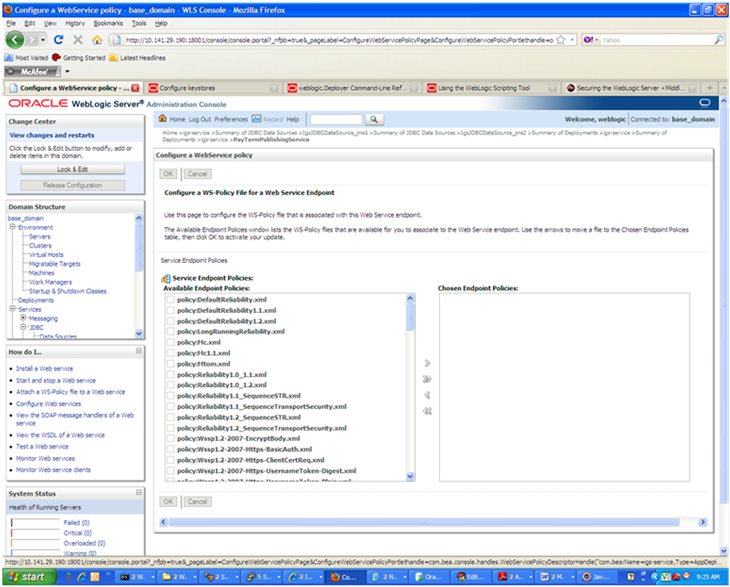The width and height of the screenshot is (730, 587).
Task: Click Domain Structure vertical scrollbar
Action: point(139,276)
